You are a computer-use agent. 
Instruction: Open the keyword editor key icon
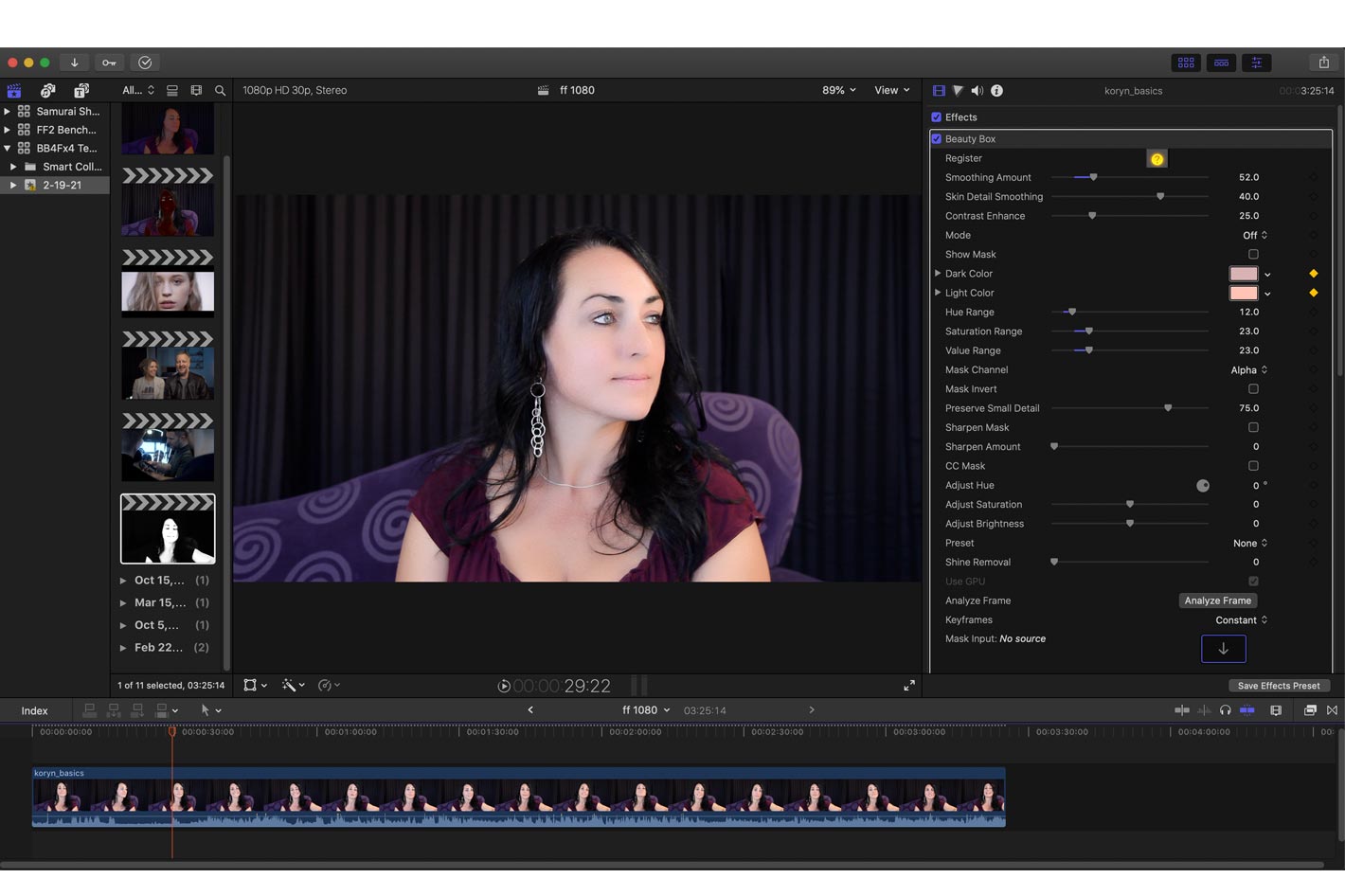click(x=109, y=63)
